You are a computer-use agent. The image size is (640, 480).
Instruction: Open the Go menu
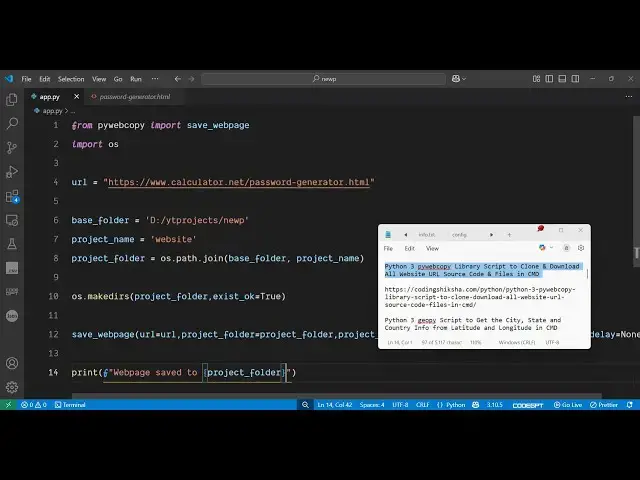(x=118, y=79)
